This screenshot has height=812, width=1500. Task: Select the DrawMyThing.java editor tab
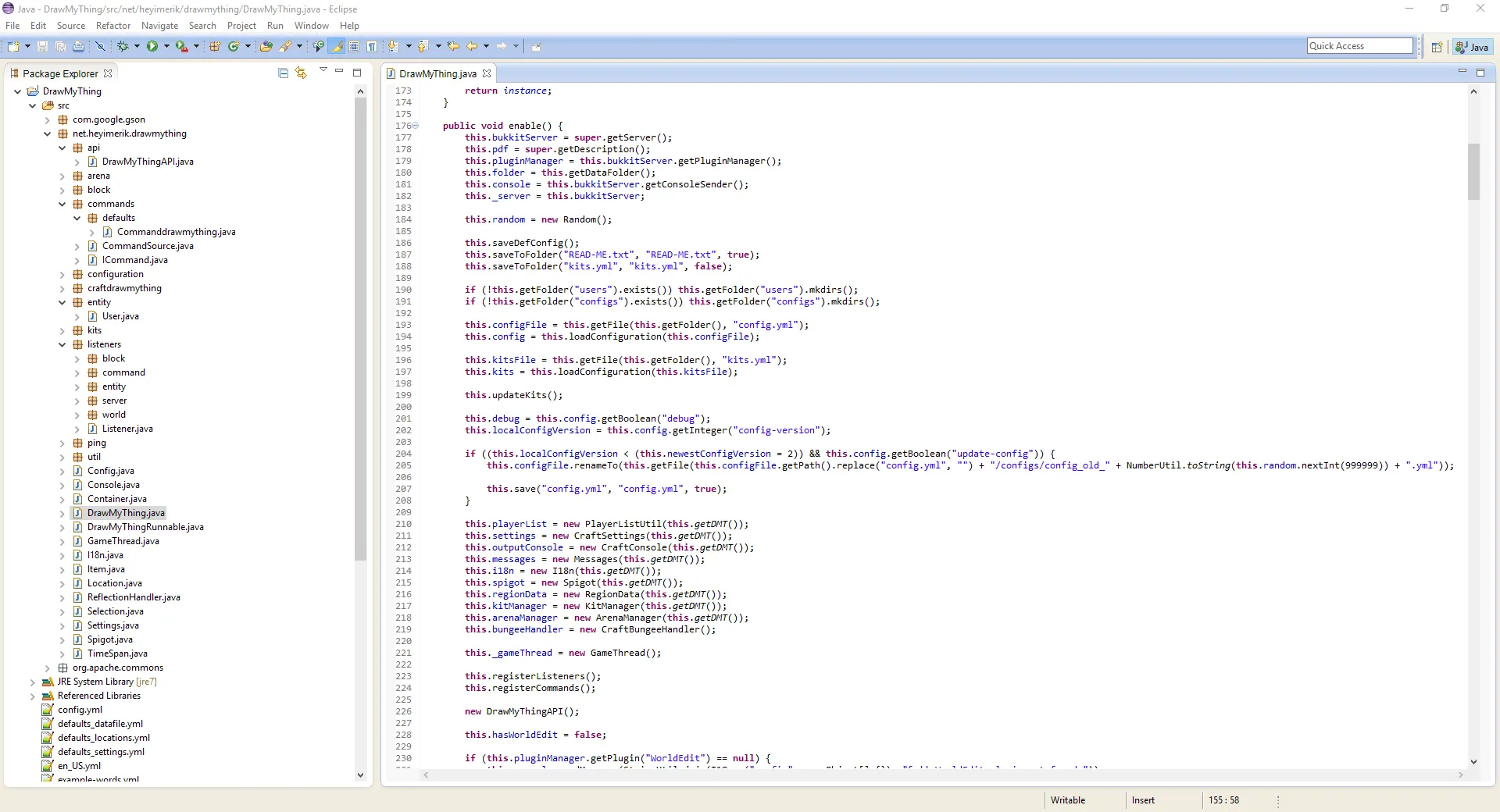(437, 73)
